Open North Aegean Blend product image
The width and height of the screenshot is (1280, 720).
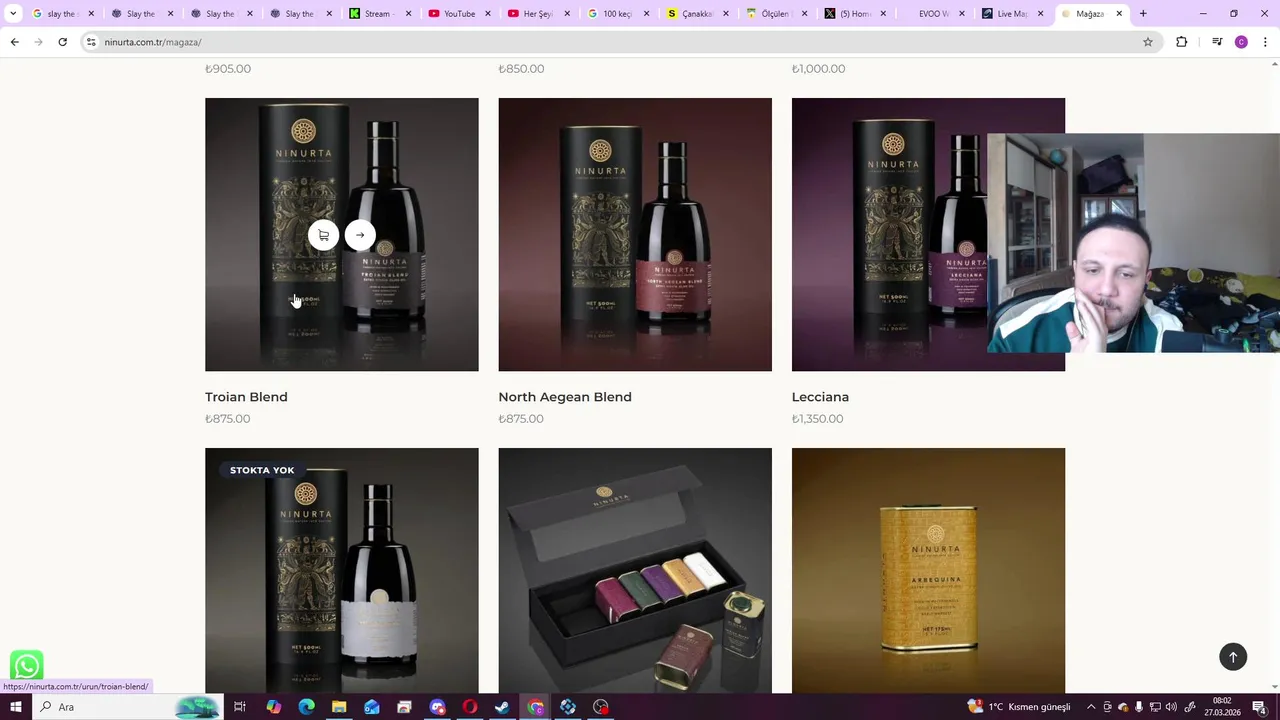coord(635,234)
